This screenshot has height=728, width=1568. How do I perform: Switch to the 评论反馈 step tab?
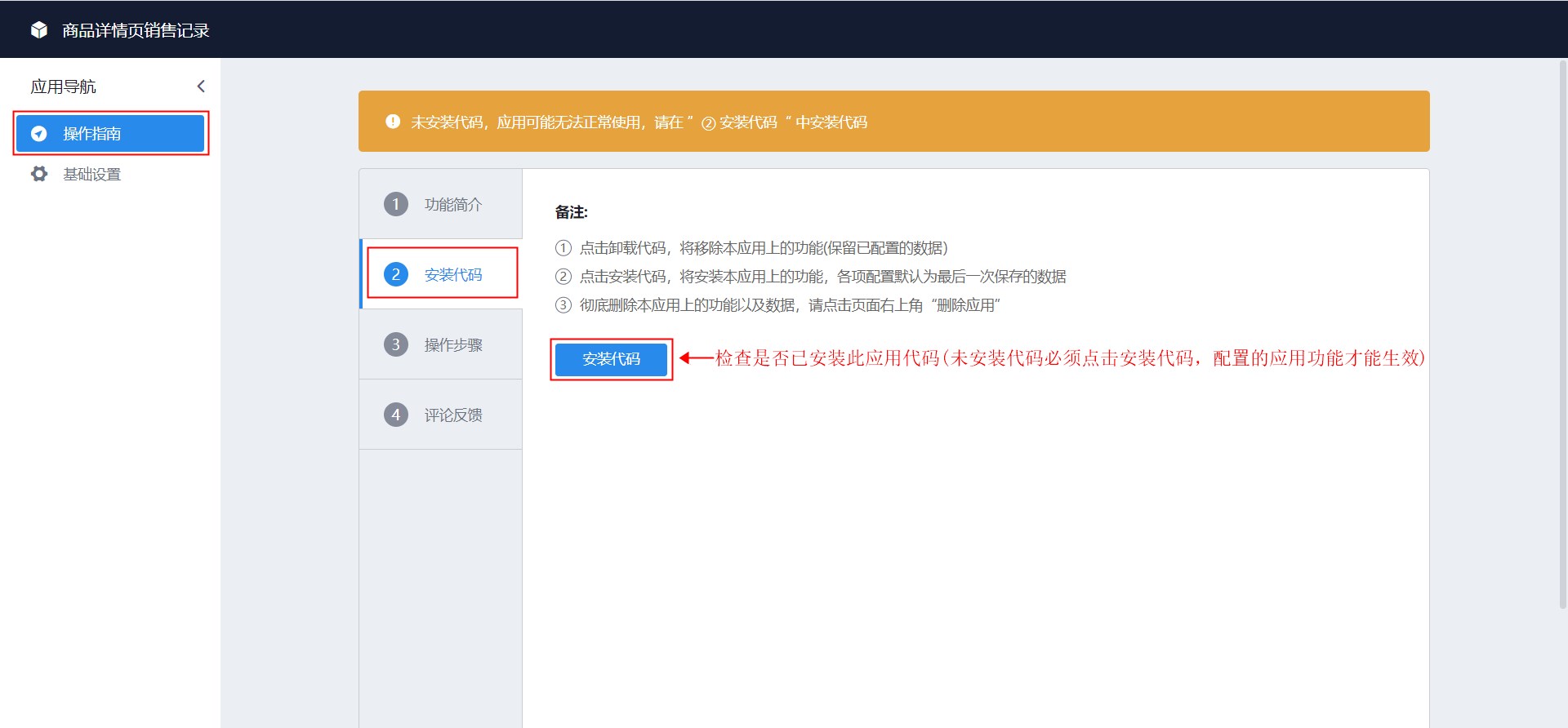441,415
